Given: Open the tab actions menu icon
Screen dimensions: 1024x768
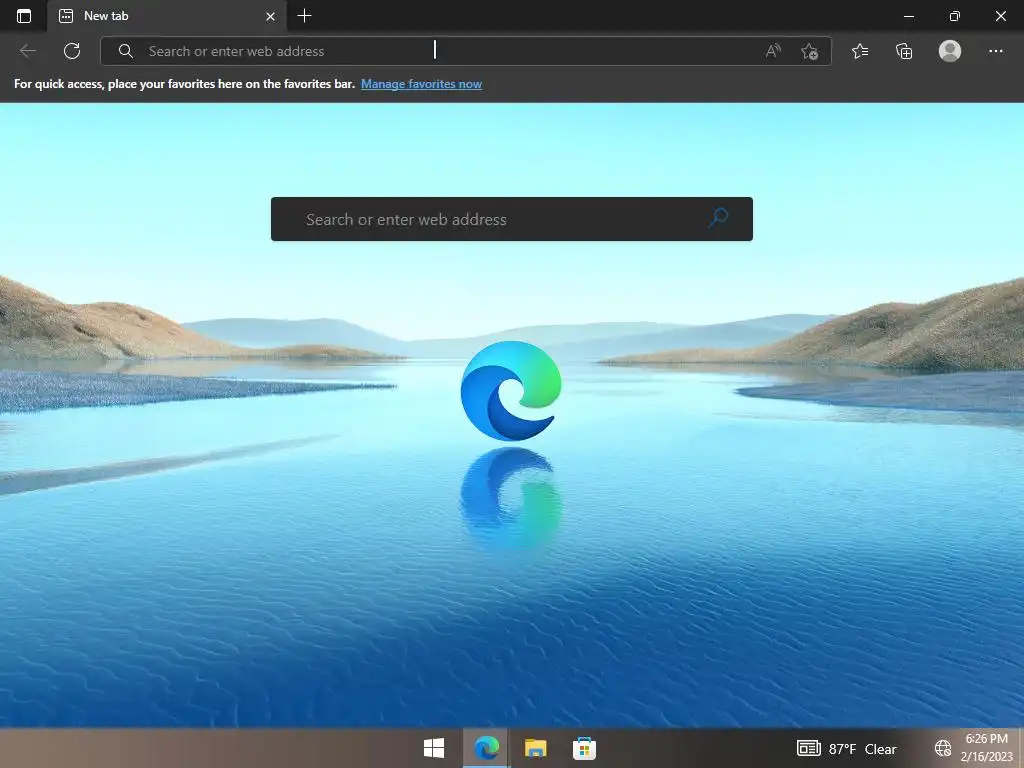Looking at the screenshot, I should 24,16.
